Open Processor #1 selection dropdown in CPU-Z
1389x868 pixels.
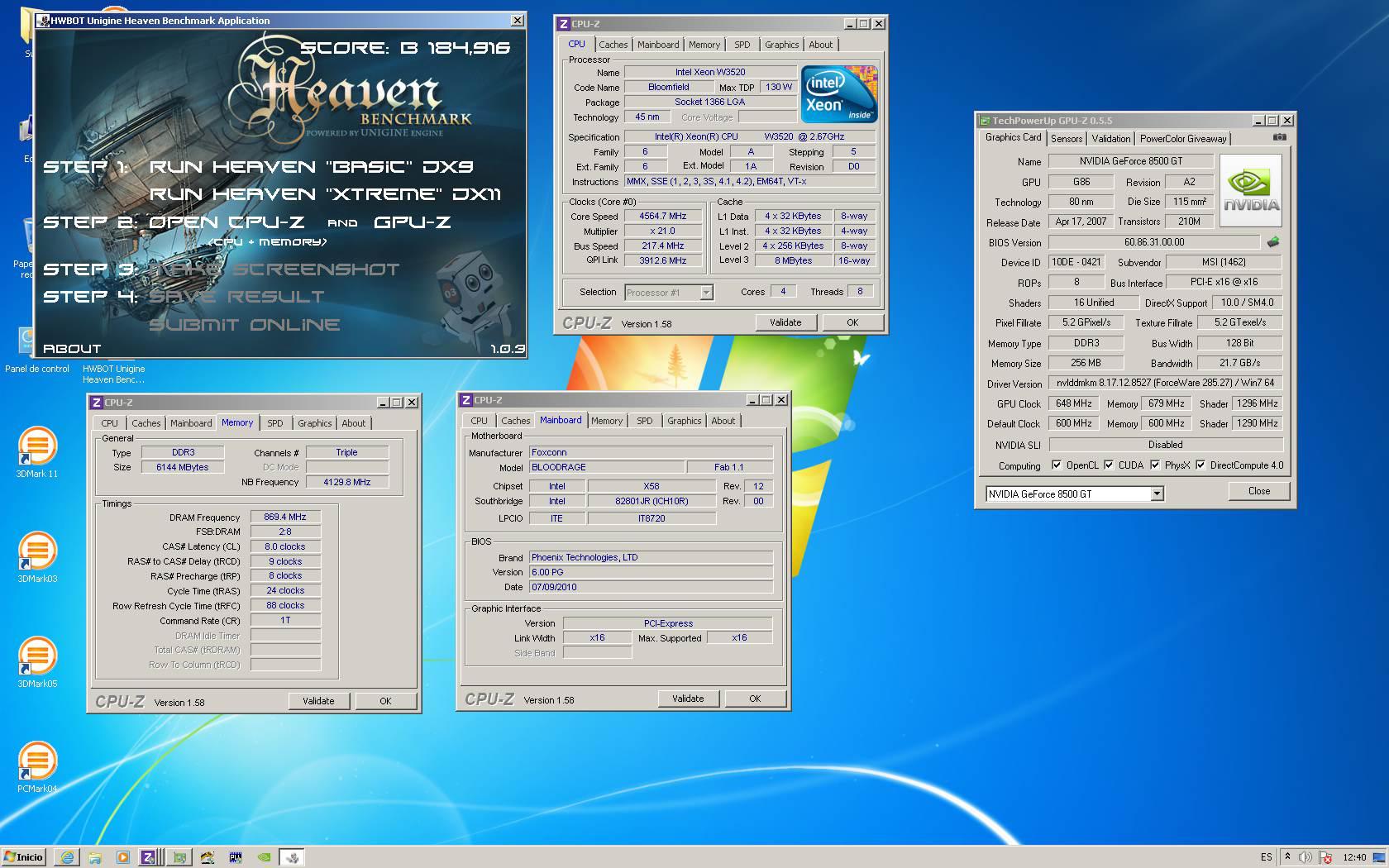(705, 292)
